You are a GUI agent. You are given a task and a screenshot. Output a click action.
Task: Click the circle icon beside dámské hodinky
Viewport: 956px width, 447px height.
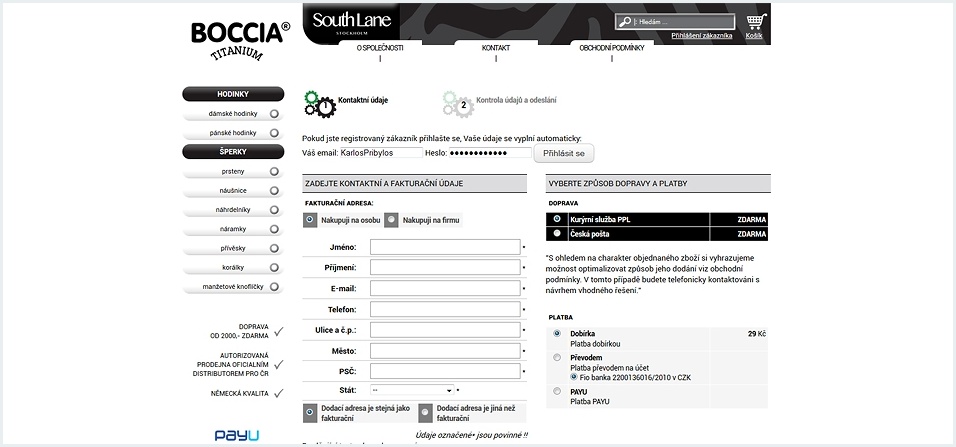274,114
